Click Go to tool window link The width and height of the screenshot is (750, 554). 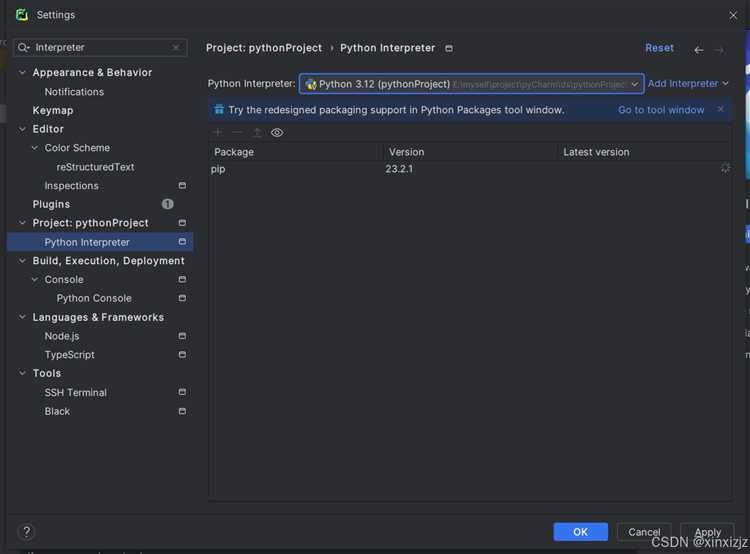pos(661,110)
